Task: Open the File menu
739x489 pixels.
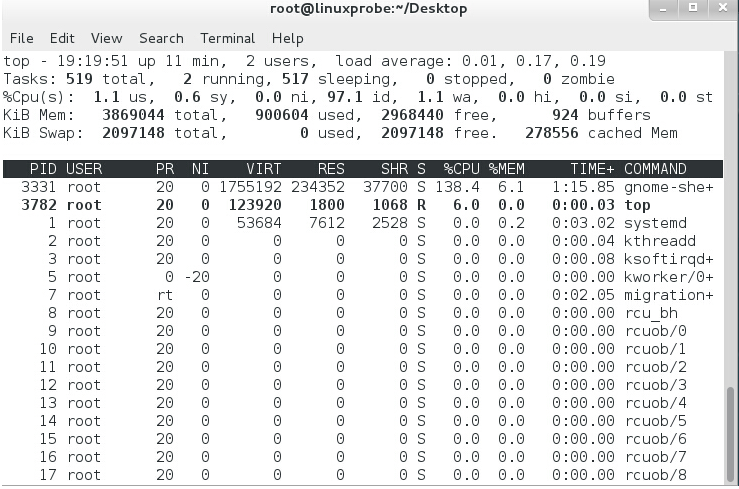Action: point(22,38)
